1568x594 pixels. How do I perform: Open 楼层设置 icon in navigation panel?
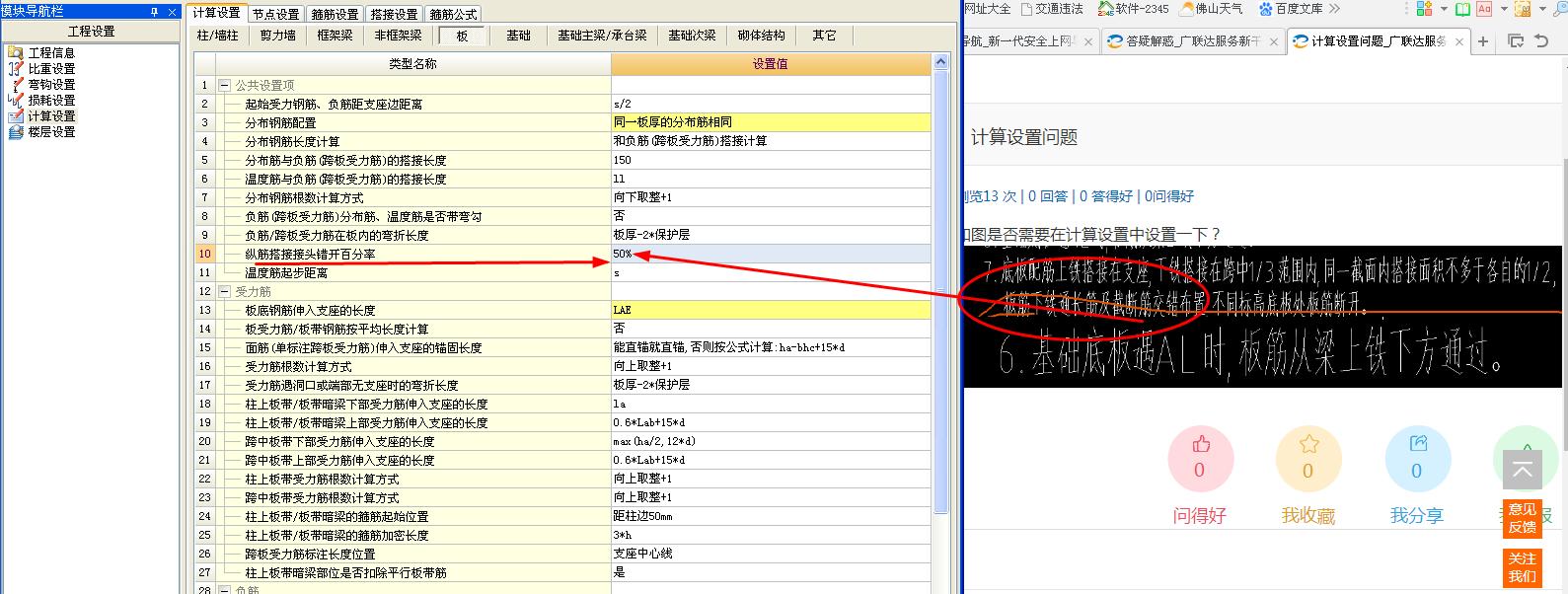15,131
